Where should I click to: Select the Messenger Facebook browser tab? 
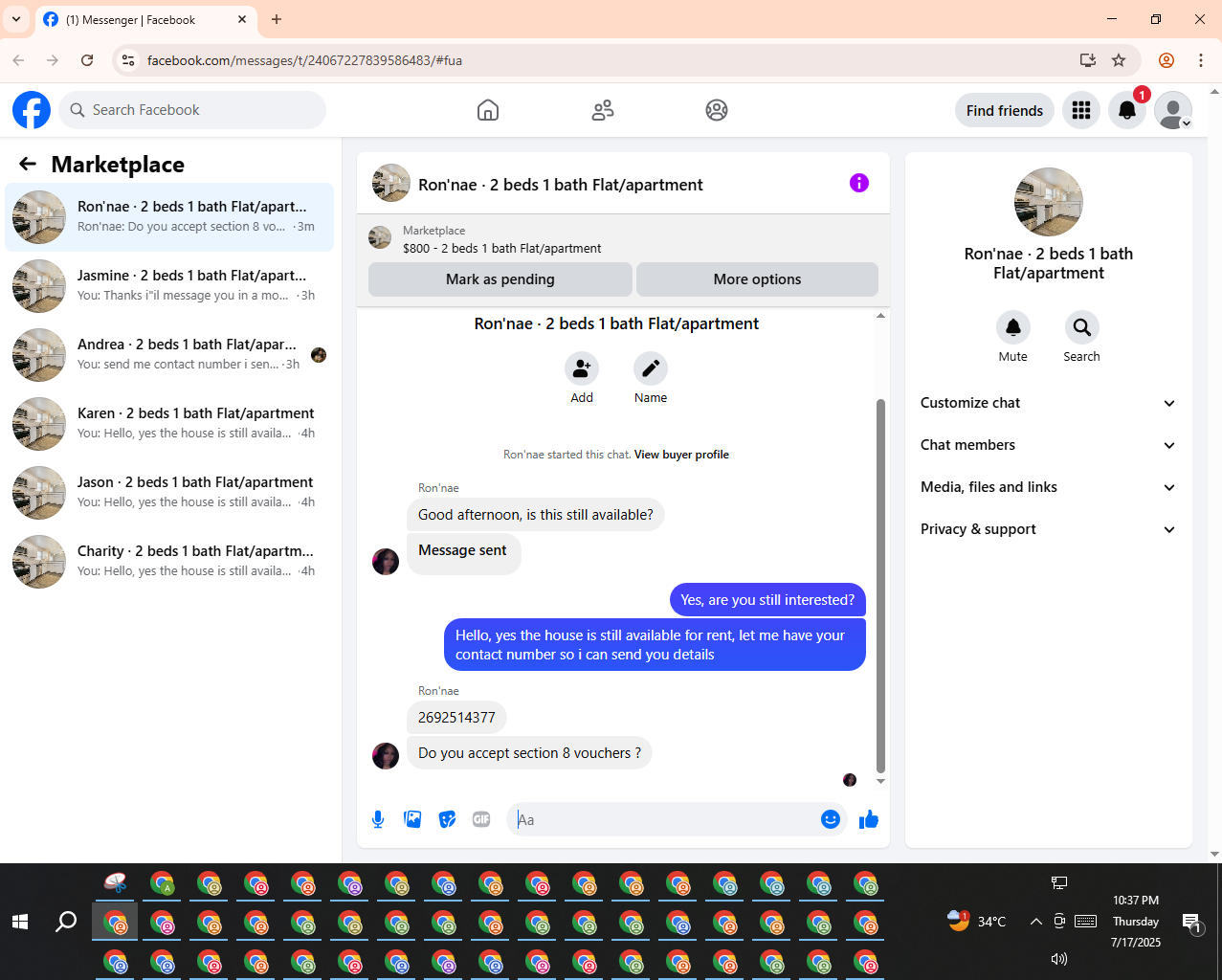coord(145,19)
